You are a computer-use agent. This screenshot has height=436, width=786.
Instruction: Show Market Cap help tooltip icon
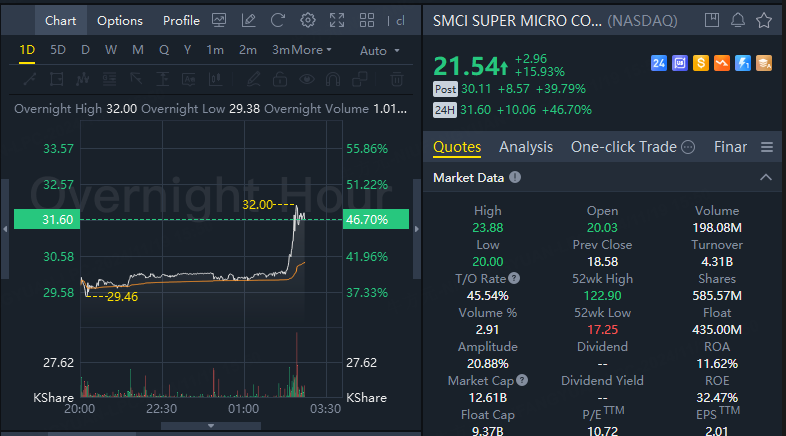[x=522, y=380]
